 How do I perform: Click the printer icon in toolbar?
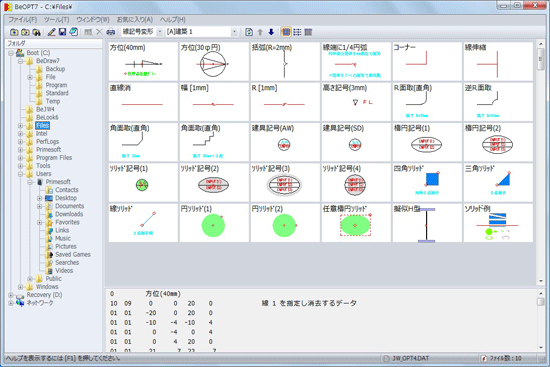point(110,32)
